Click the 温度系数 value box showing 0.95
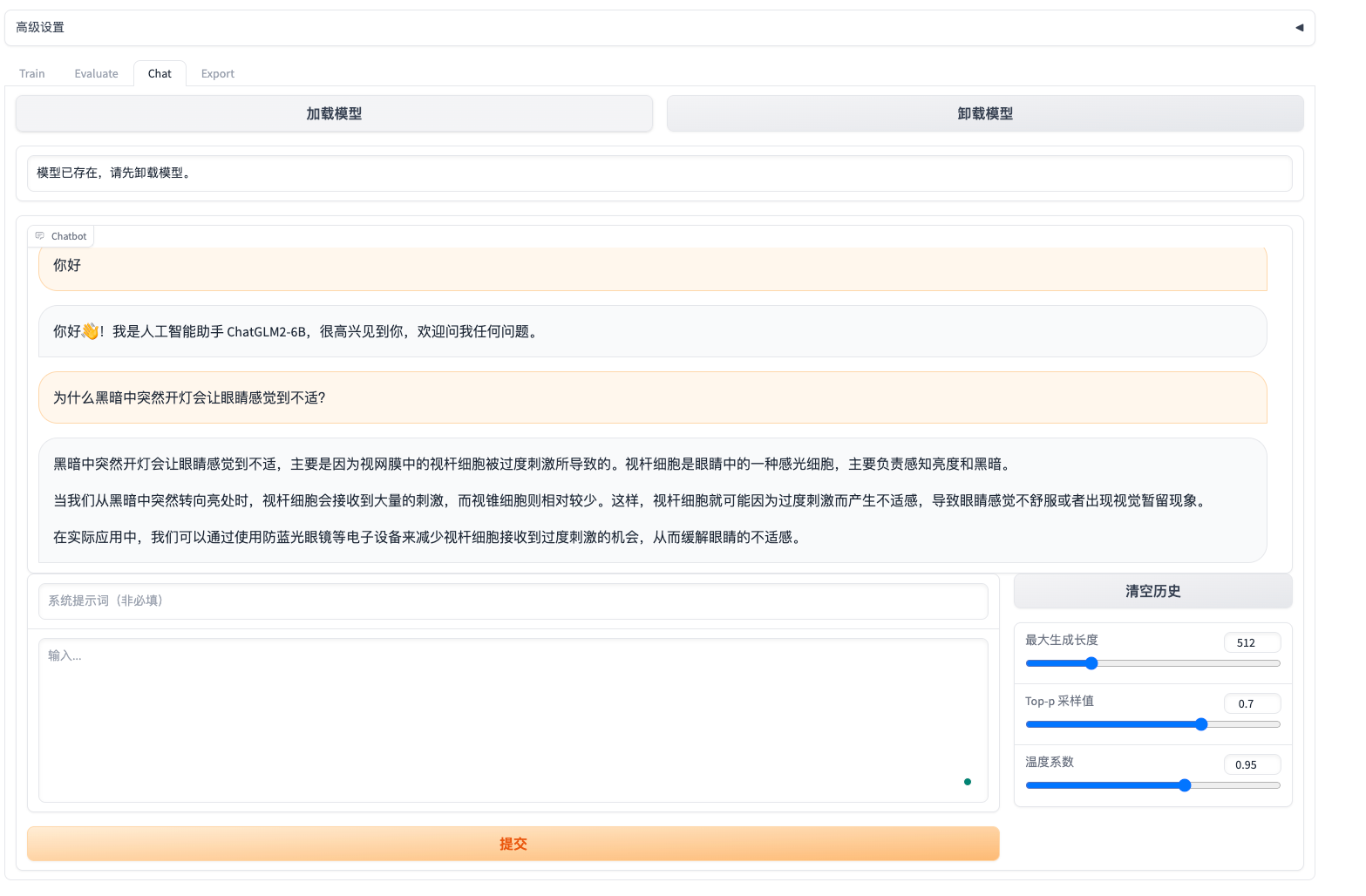Image resolution: width=1366 pixels, height=896 pixels. [1252, 765]
